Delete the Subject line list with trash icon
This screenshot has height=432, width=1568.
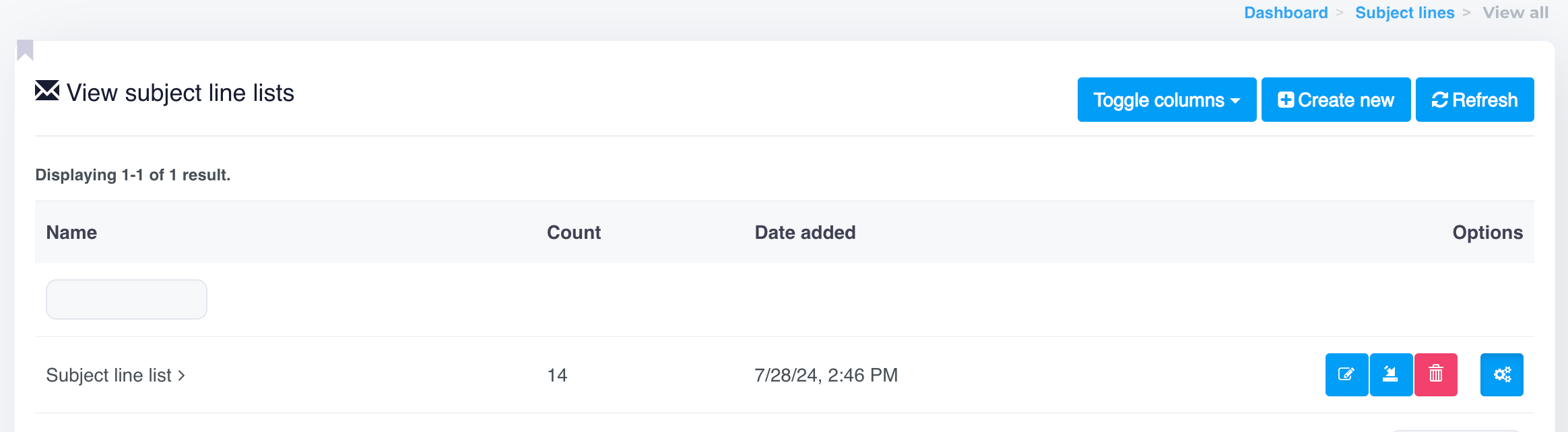1436,375
